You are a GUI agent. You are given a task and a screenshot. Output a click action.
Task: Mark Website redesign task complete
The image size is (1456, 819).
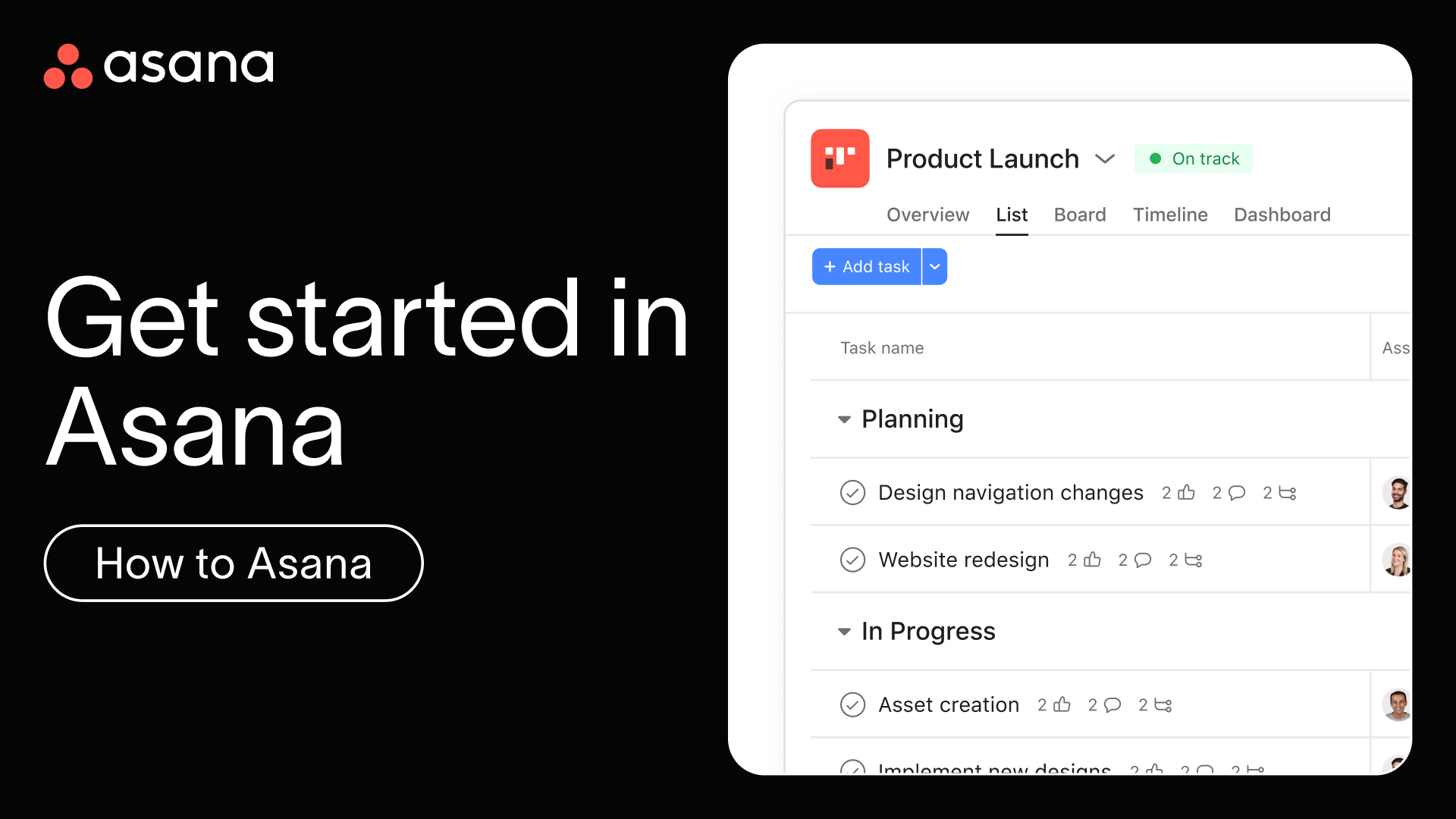click(852, 560)
